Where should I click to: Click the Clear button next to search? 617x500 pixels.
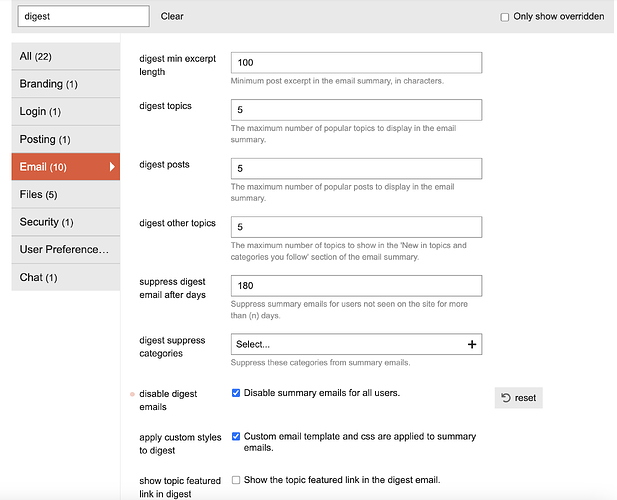click(172, 16)
